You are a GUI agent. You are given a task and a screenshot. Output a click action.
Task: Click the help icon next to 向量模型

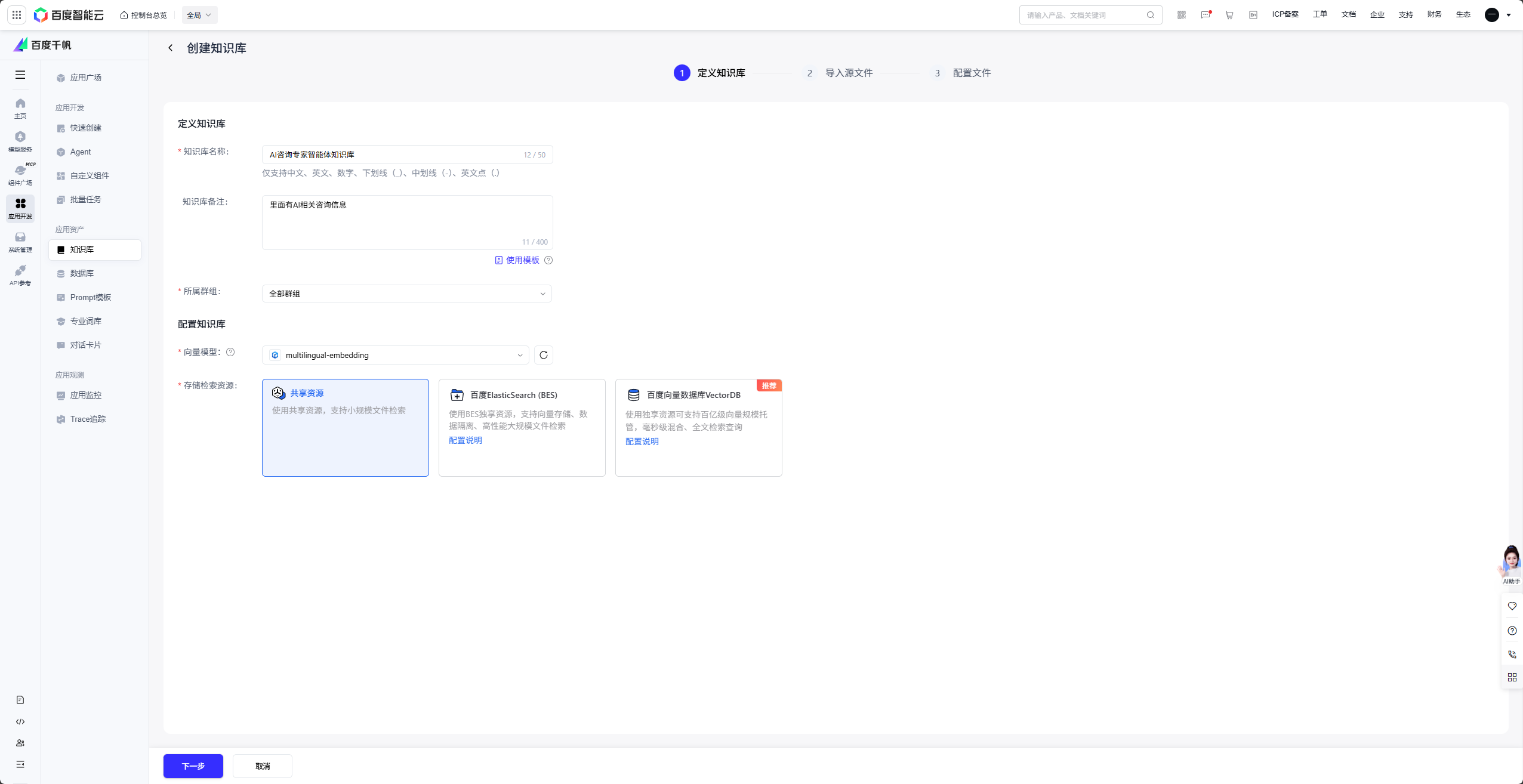coord(231,352)
